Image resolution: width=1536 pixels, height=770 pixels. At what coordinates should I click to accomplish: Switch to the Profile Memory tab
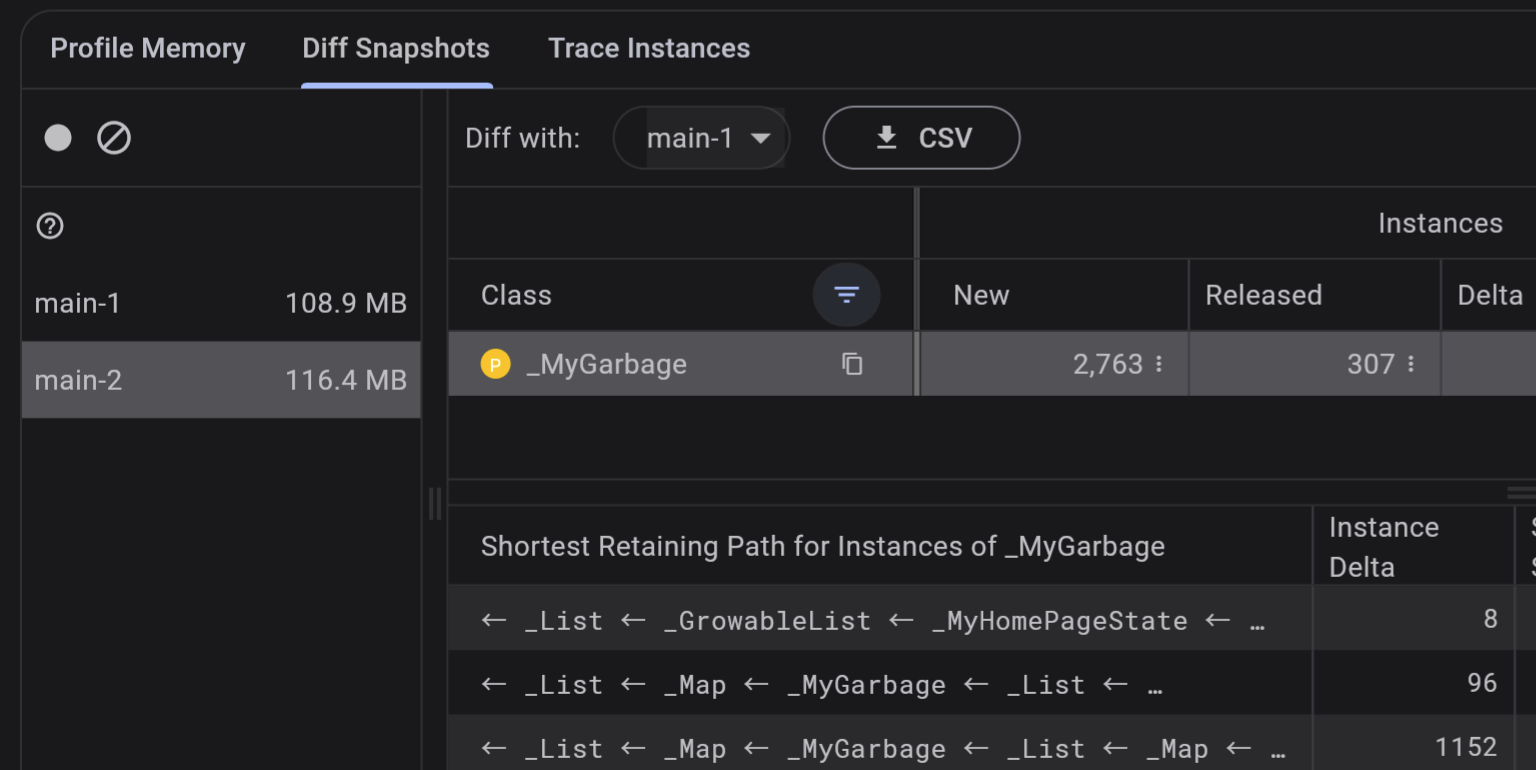pos(148,48)
